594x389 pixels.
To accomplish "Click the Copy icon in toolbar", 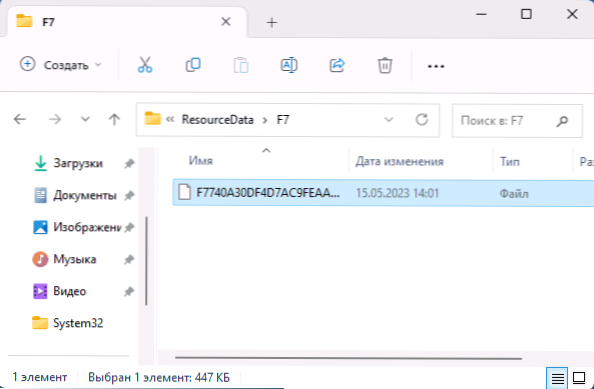I will 193,65.
